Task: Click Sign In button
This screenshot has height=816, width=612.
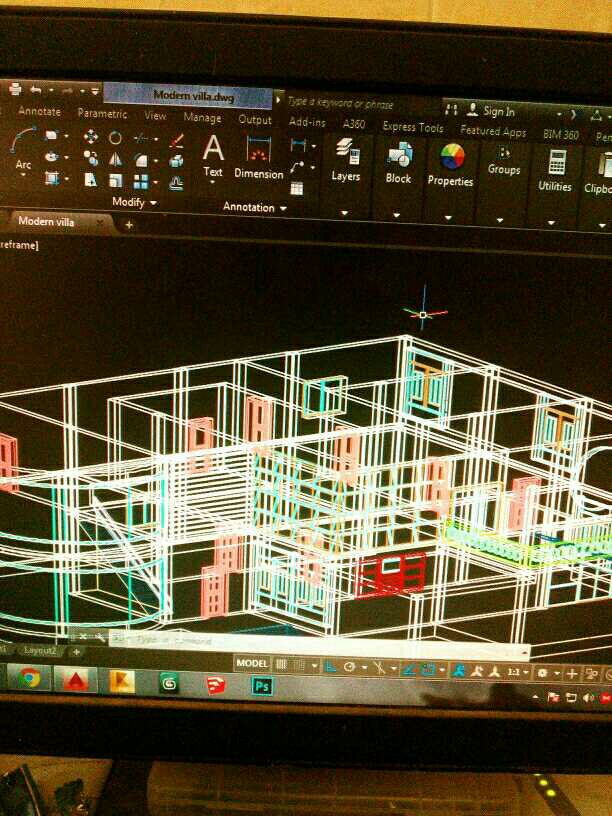Action: [492, 111]
